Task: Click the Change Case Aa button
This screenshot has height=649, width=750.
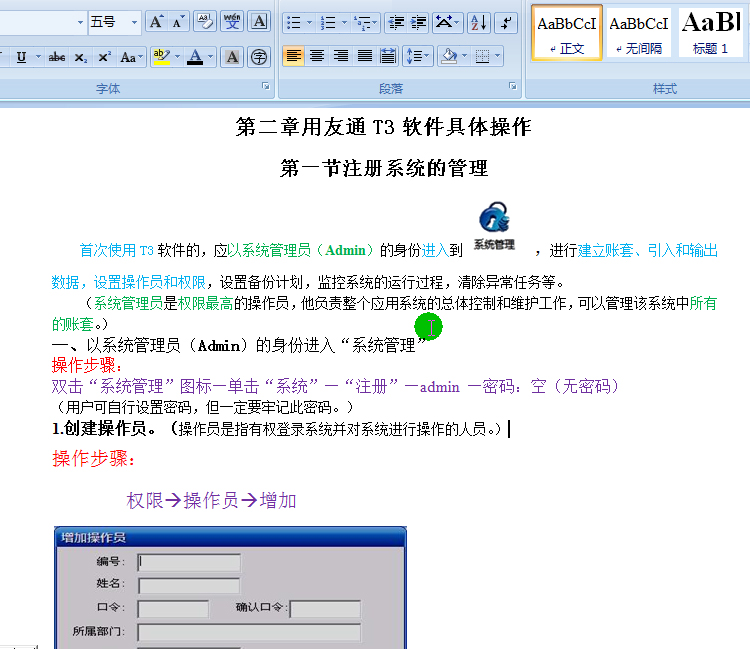Action: pyautogui.click(x=132, y=57)
